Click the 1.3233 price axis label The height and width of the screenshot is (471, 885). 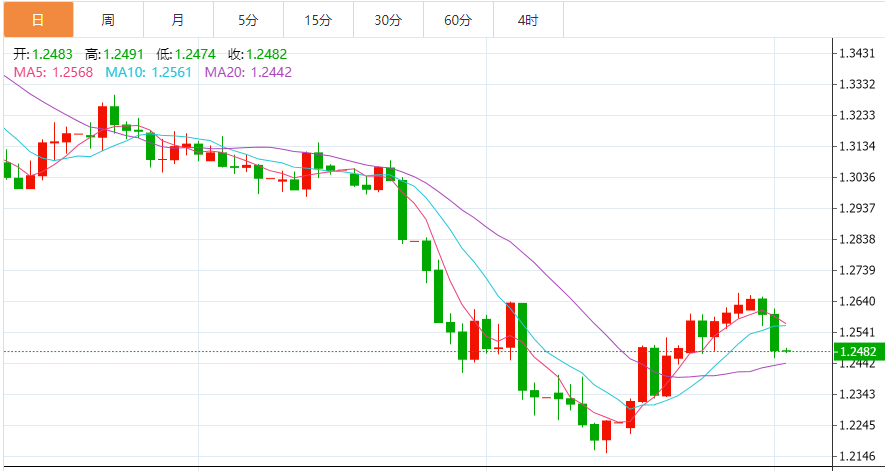(857, 116)
